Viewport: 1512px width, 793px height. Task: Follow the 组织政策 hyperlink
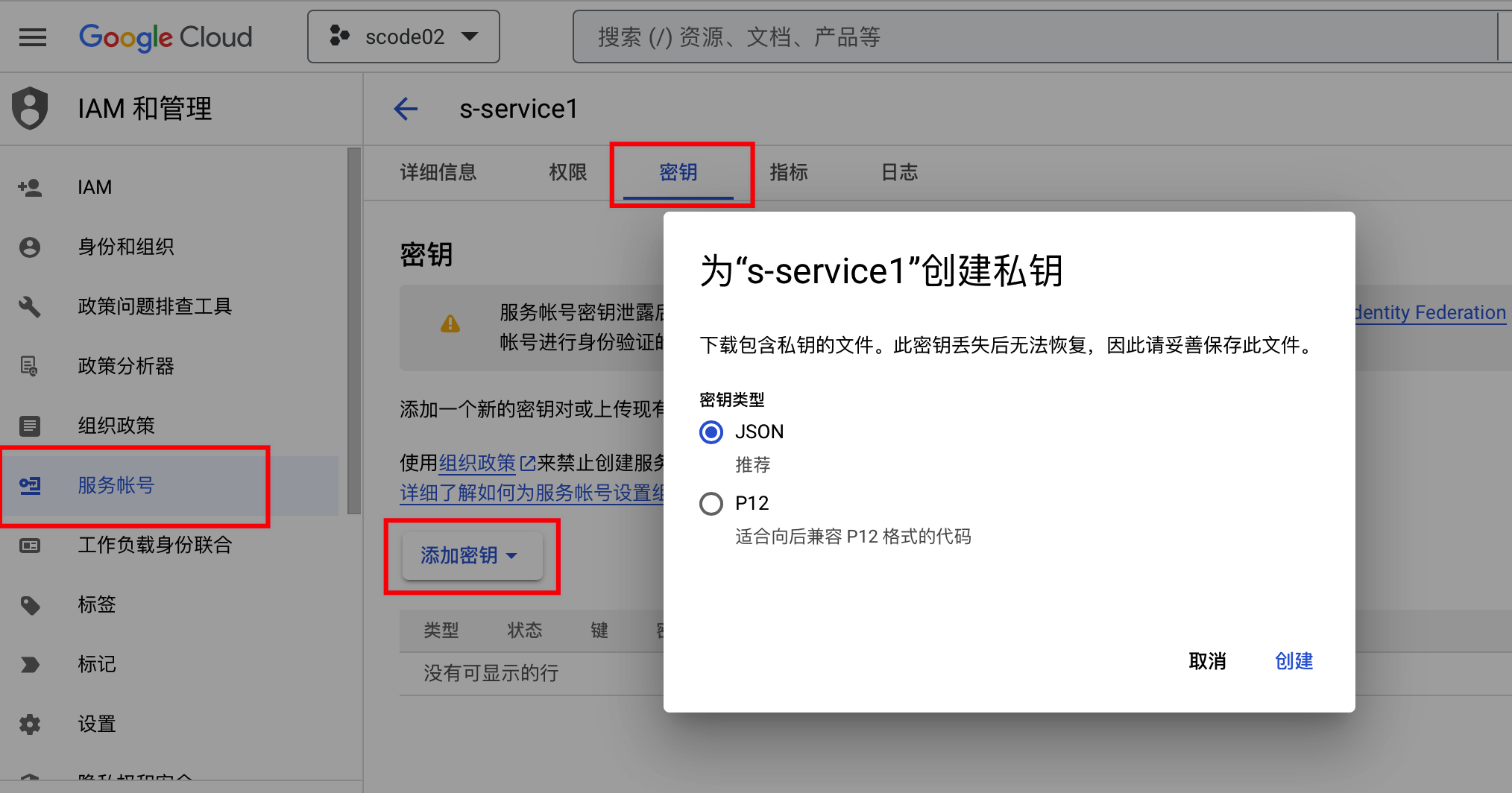pos(477,463)
